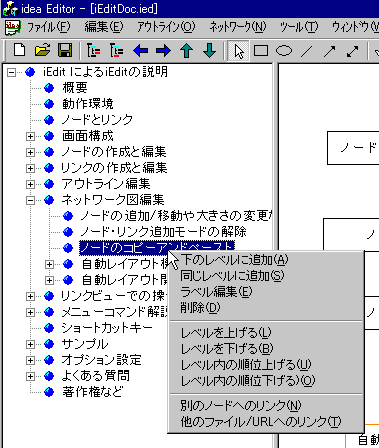Expand the よくある質問 node

pyautogui.click(x=30, y=376)
